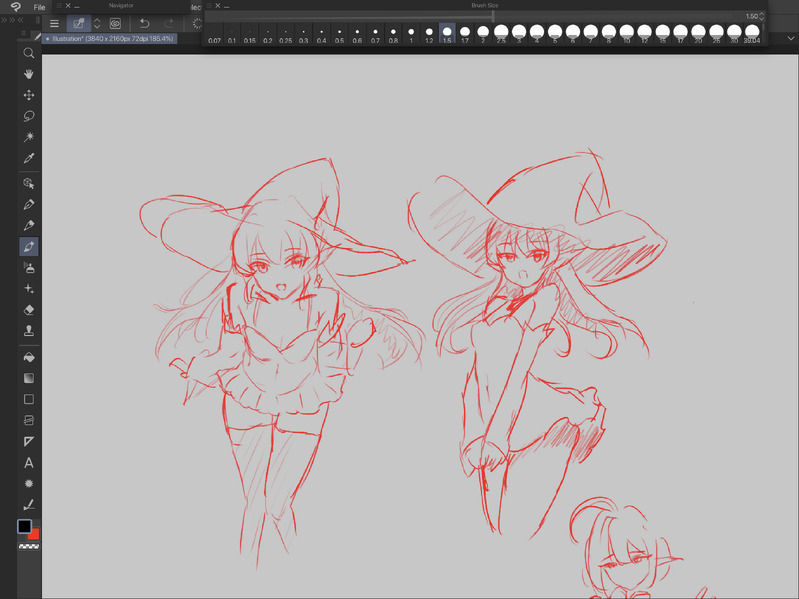
Task: Choose brush size preset 0.8
Action: pos(393,34)
